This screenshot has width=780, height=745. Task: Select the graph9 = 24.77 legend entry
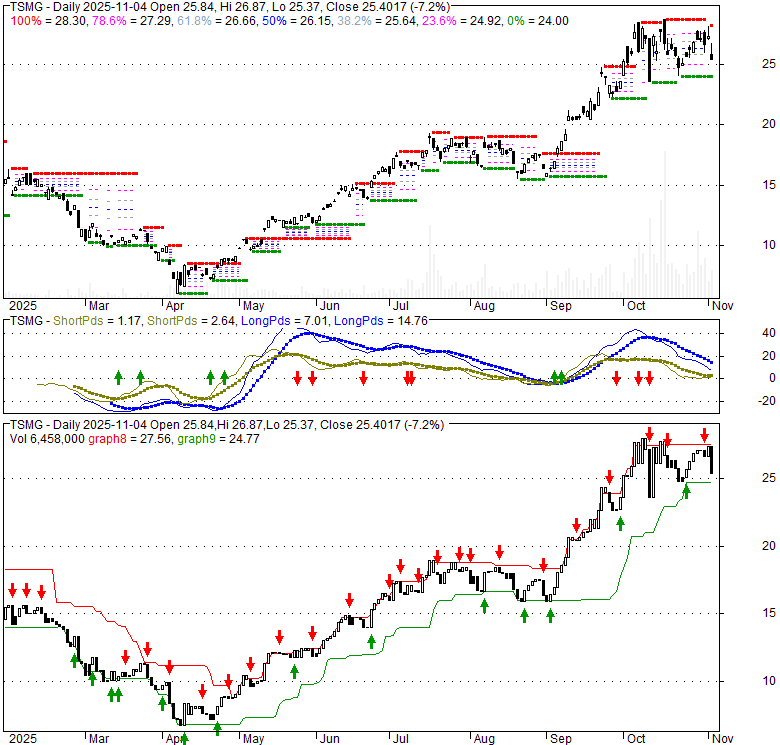pos(218,439)
